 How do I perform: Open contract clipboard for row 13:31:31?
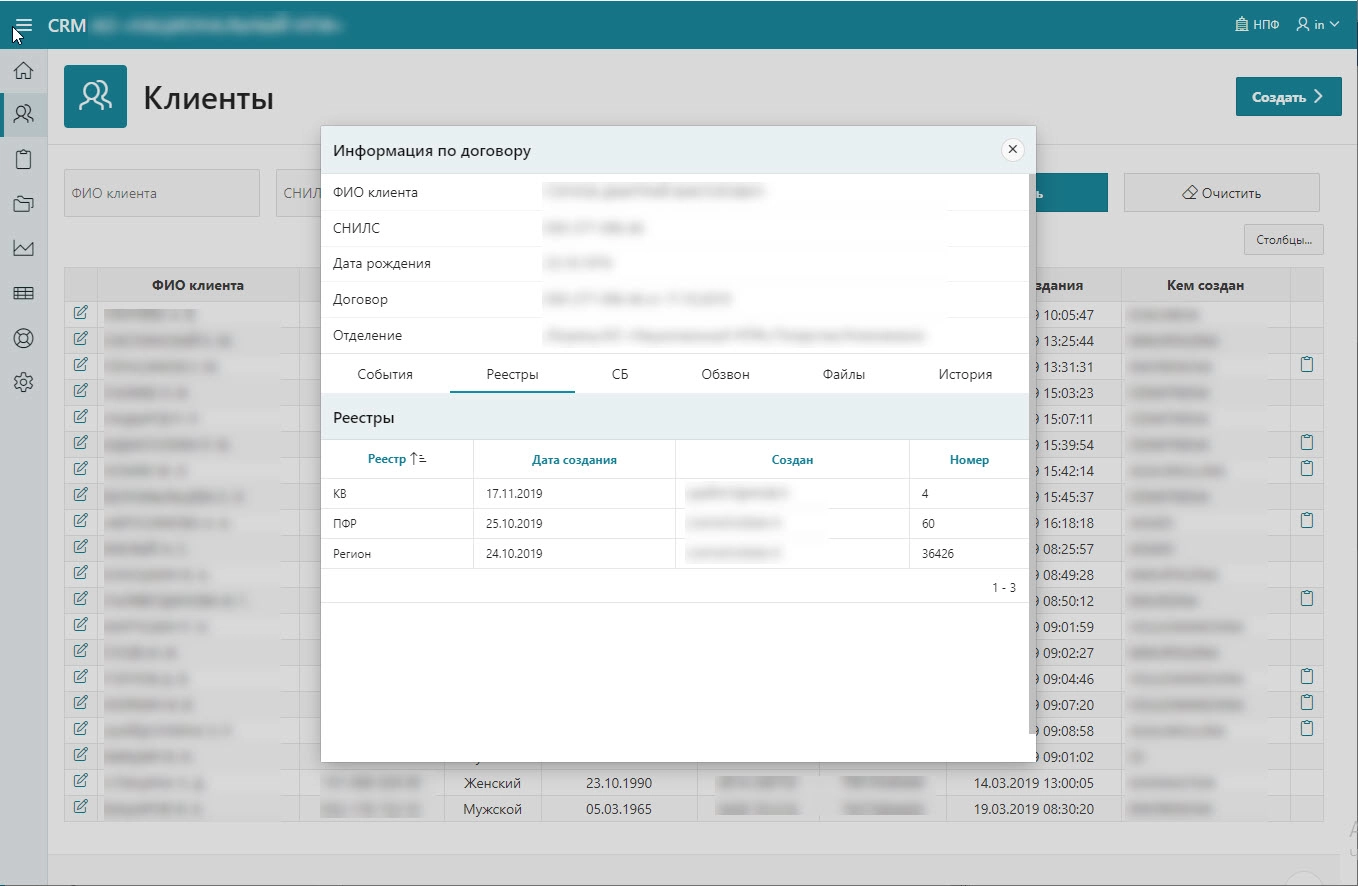(x=1306, y=365)
